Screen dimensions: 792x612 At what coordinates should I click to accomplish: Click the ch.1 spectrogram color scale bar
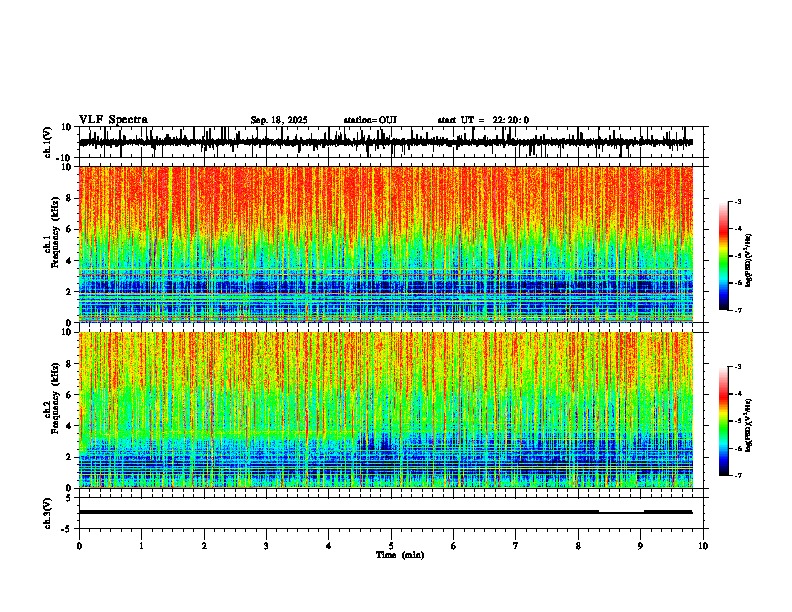pyautogui.click(x=724, y=256)
